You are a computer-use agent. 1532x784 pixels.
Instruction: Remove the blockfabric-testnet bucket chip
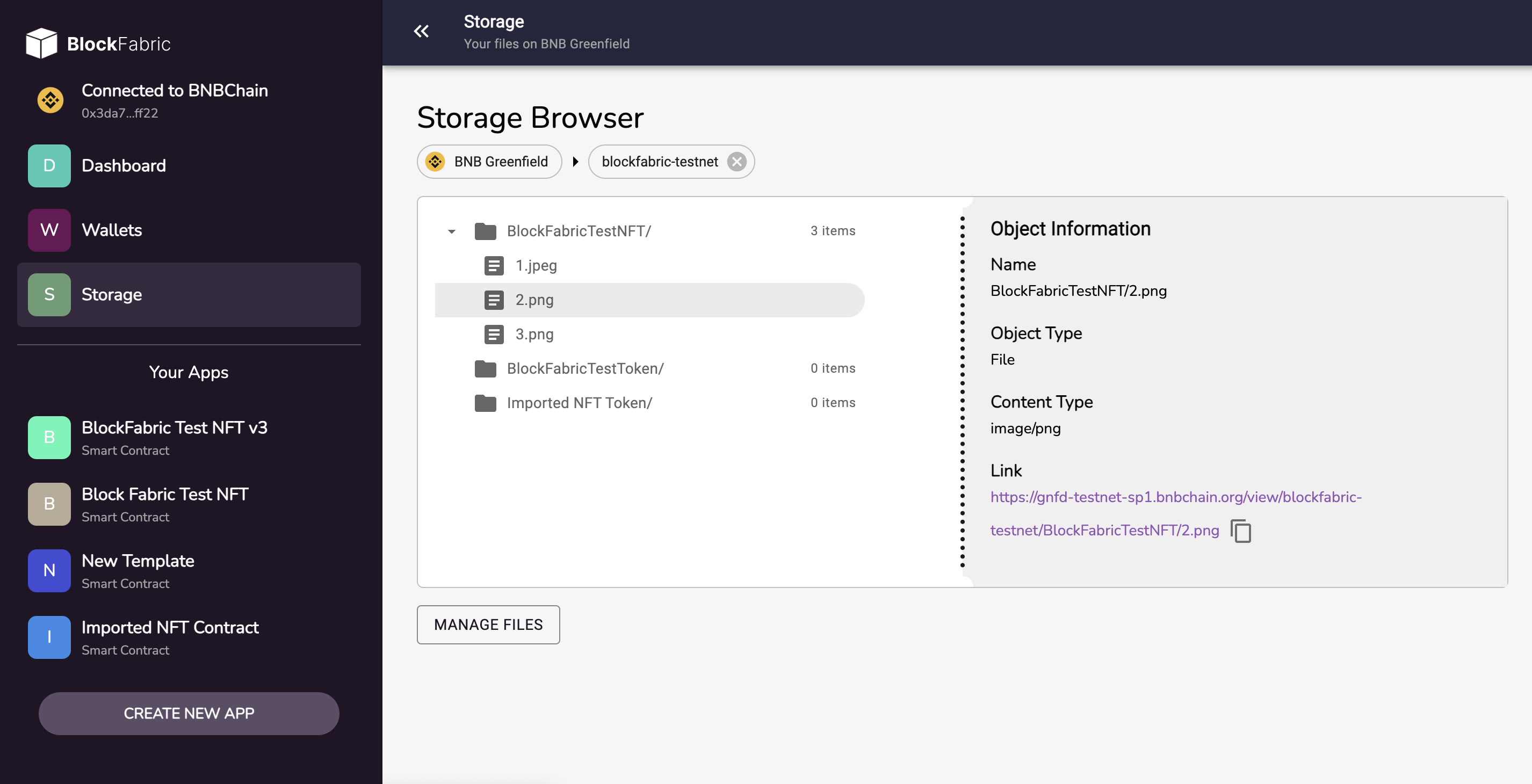(737, 162)
